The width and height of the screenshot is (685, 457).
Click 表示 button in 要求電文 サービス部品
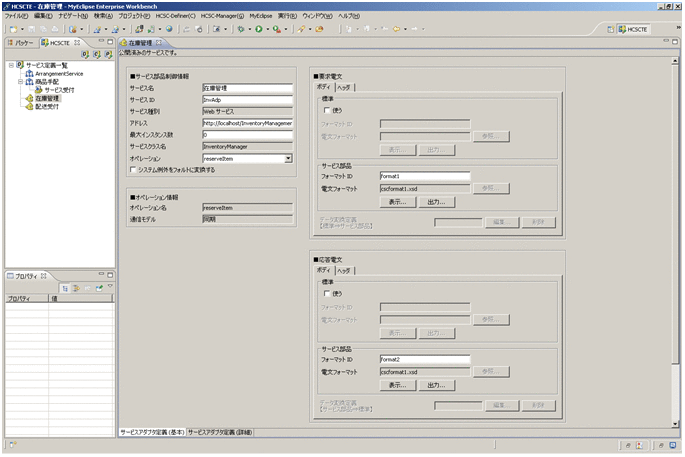tap(397, 201)
